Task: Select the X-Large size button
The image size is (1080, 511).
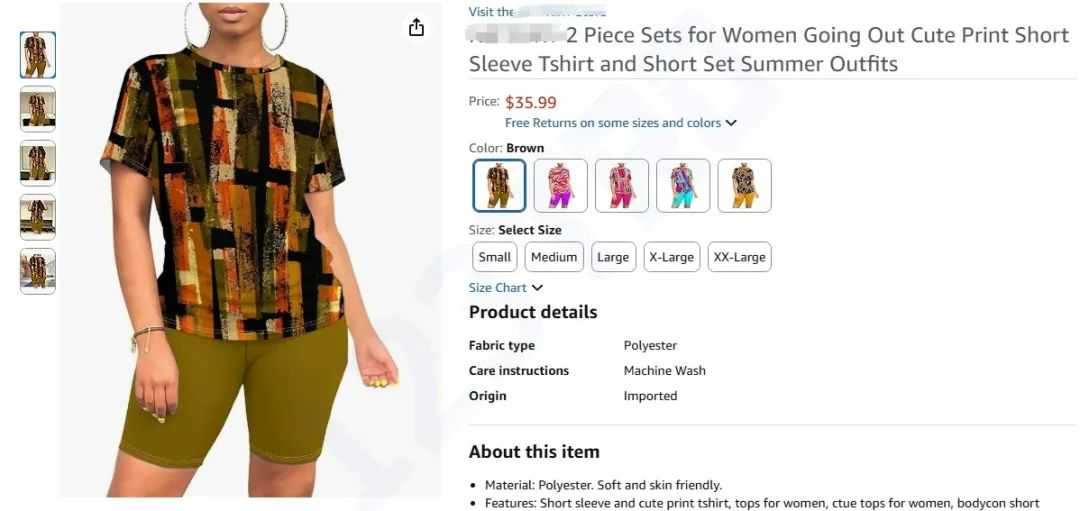Action: 671,257
